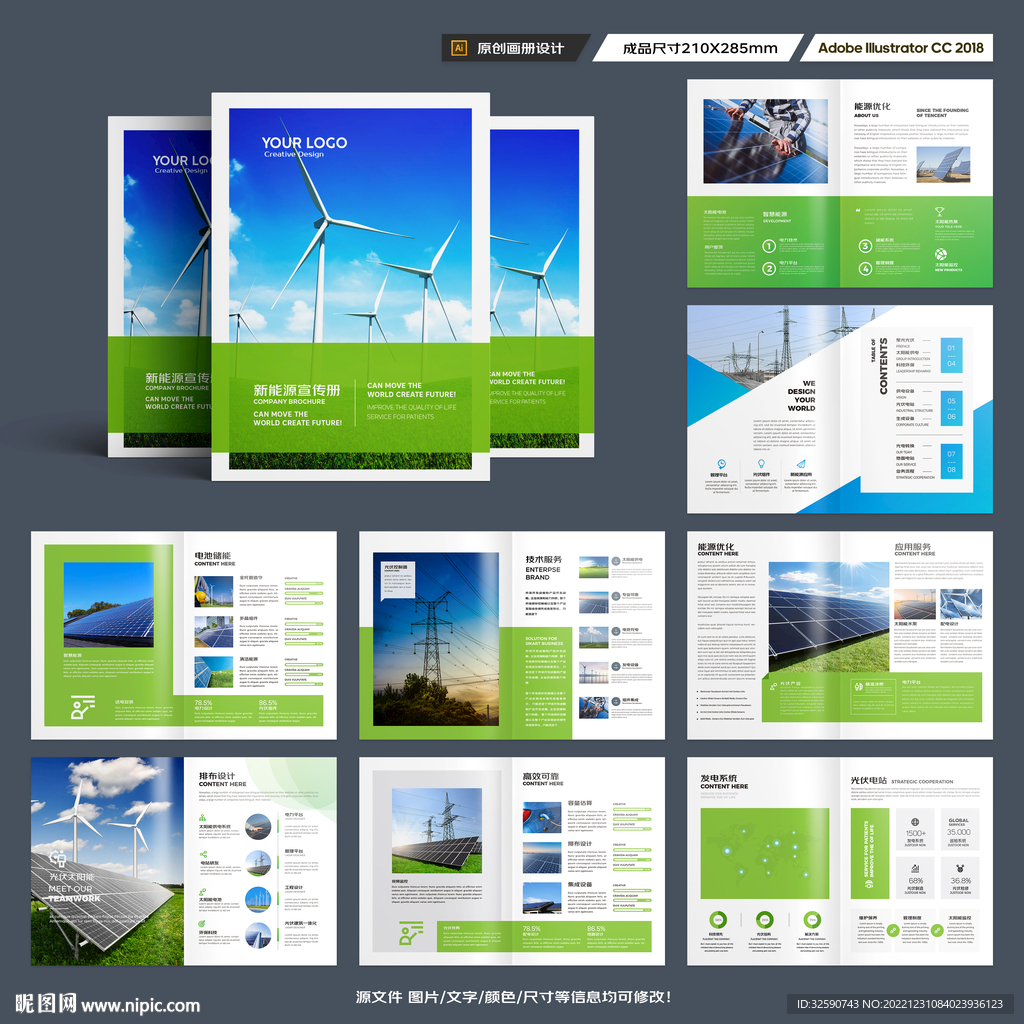This screenshot has height=1024, width=1024.
Task: Click the 技术服务 heading
Action: point(543,559)
